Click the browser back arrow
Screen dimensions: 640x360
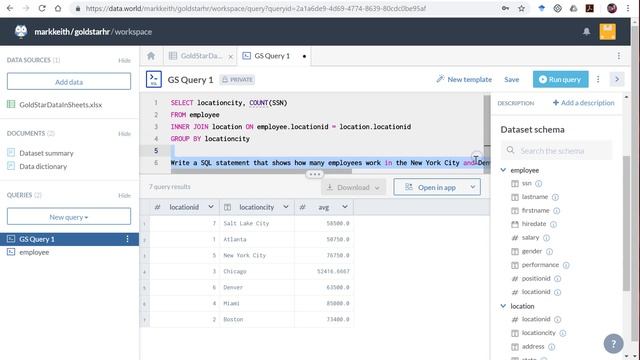click(x=10, y=8)
